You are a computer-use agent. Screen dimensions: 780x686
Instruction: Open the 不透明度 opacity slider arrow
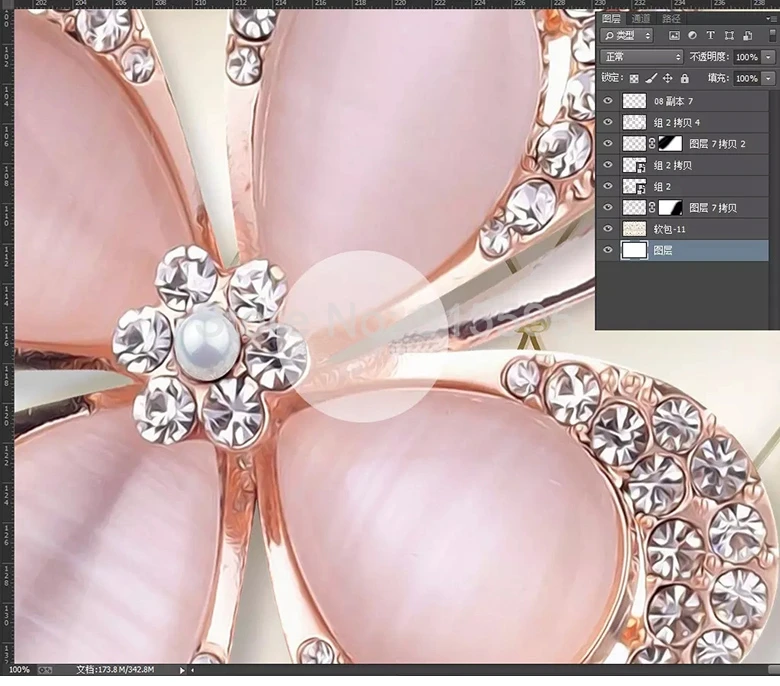[769, 57]
